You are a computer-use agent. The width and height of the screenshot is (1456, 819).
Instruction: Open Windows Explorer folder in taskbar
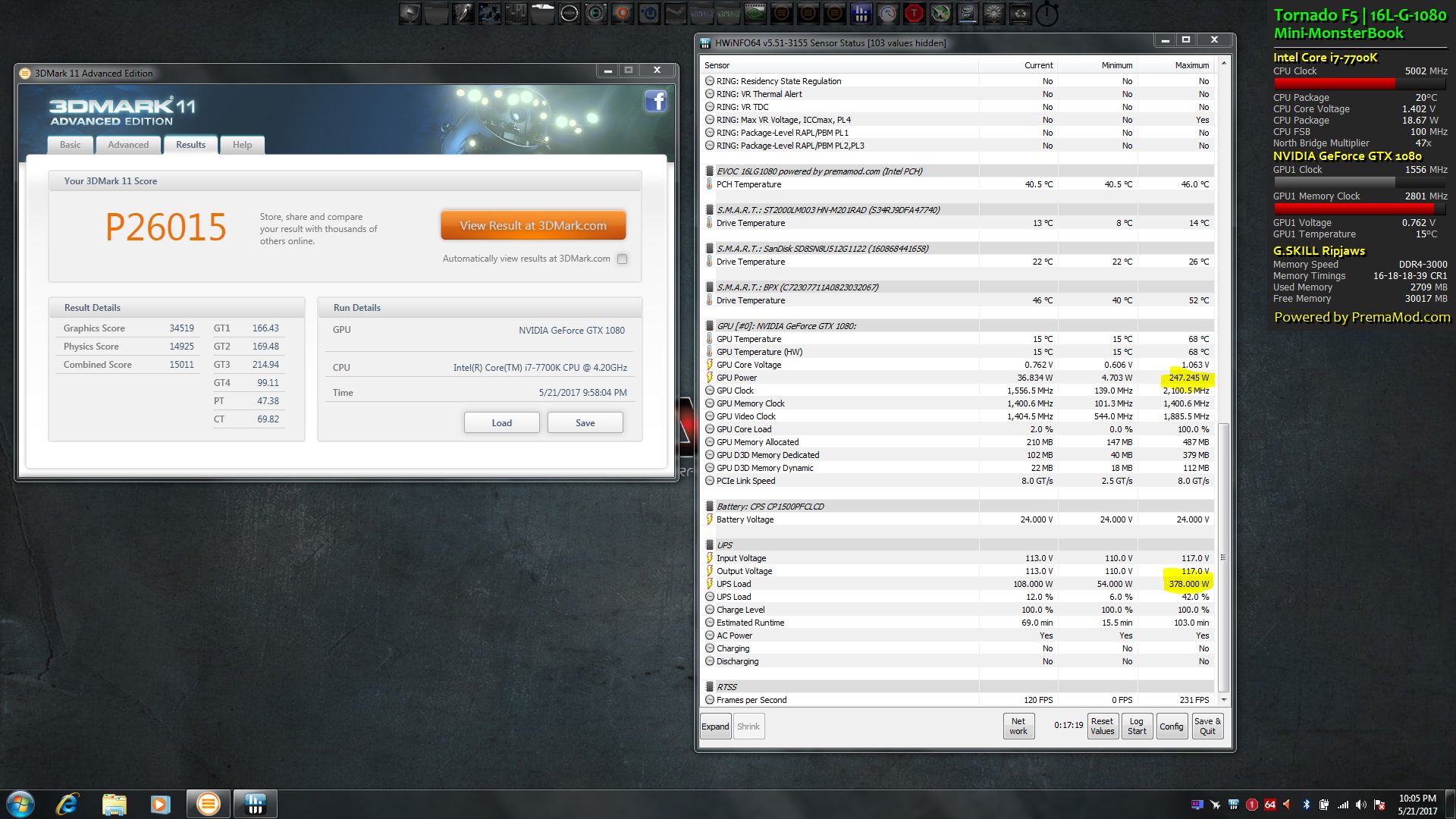[x=114, y=804]
